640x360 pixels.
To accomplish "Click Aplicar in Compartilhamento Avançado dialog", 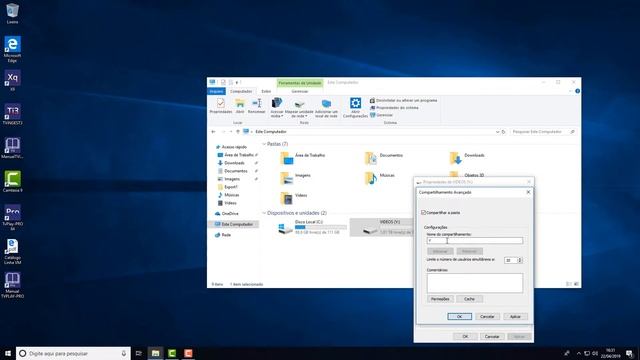I will 516,317.
